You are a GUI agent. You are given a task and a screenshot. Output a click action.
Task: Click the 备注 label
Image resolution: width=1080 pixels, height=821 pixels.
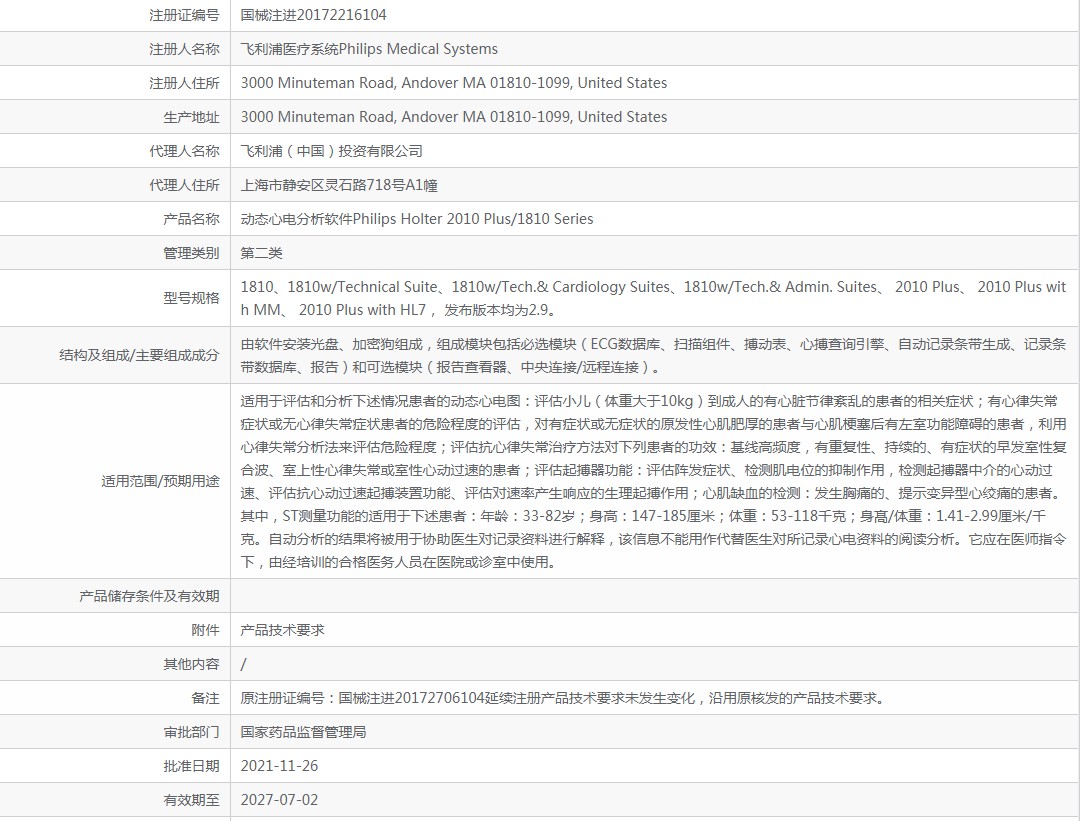pyautogui.click(x=205, y=698)
